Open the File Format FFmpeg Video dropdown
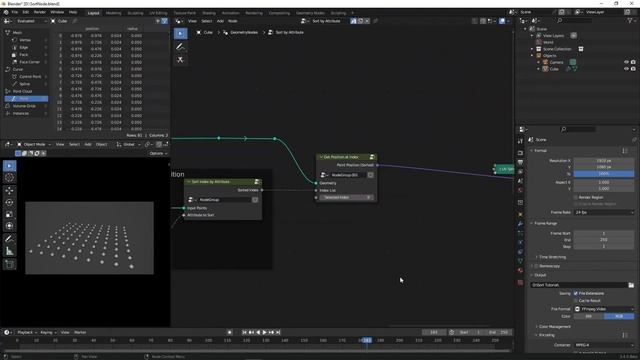The width and height of the screenshot is (640, 360). pos(604,309)
